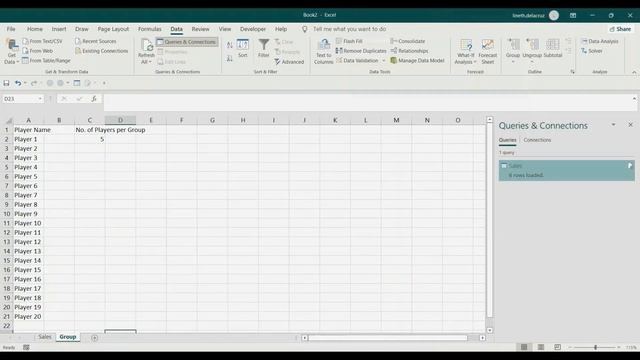Screen dimensions: 640x360
Task: Open Data Analysis
Action: tap(600, 41)
